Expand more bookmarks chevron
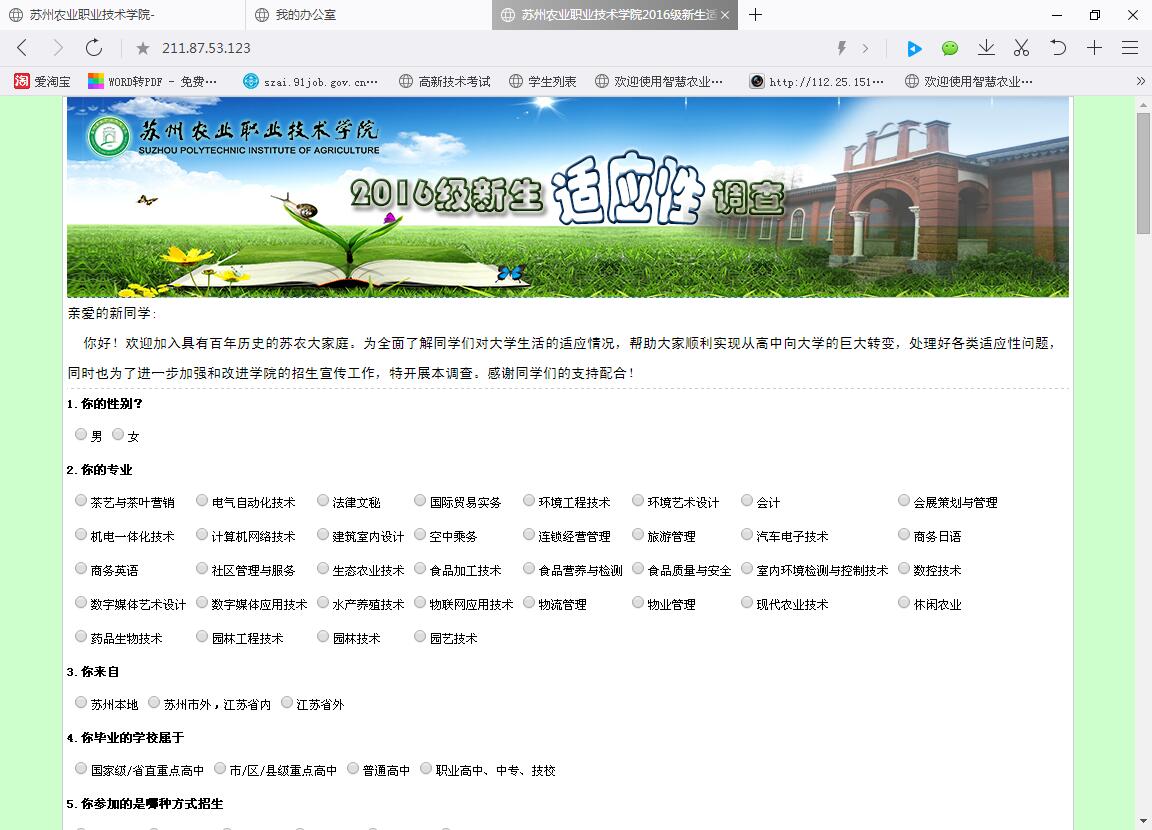This screenshot has width=1152, height=830. [x=1140, y=82]
